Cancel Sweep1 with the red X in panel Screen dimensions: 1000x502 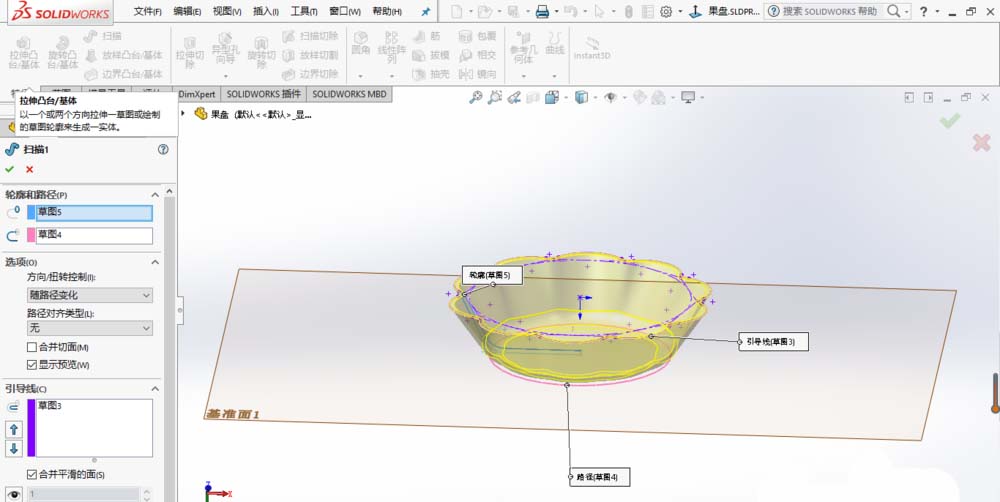[29, 169]
